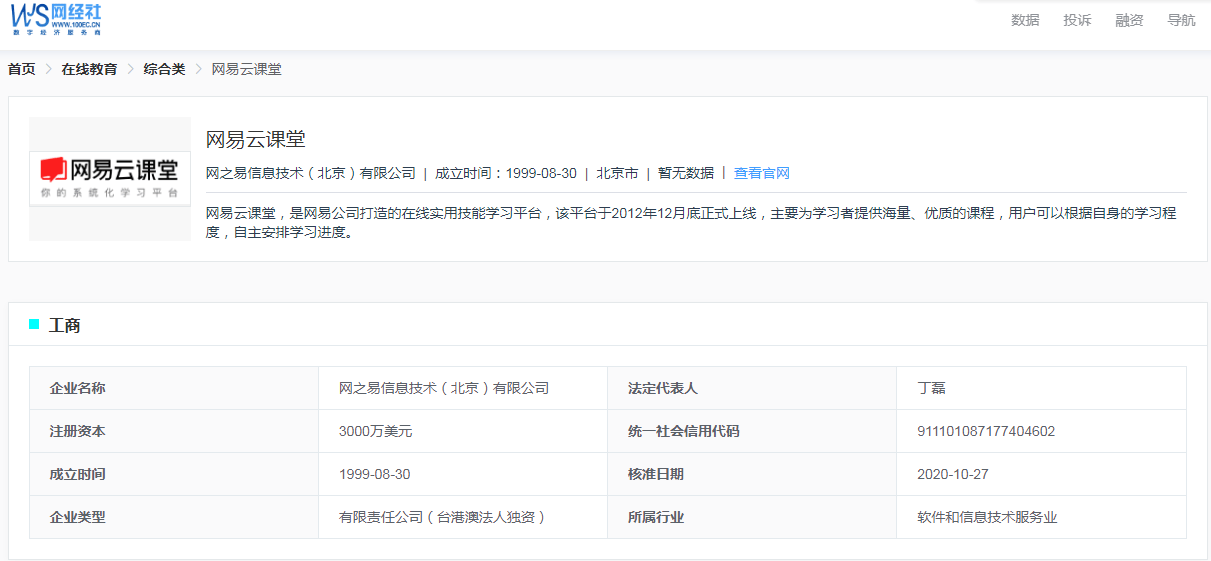
Task: Go to 首页 in breadcrumb
Action: tap(22, 69)
